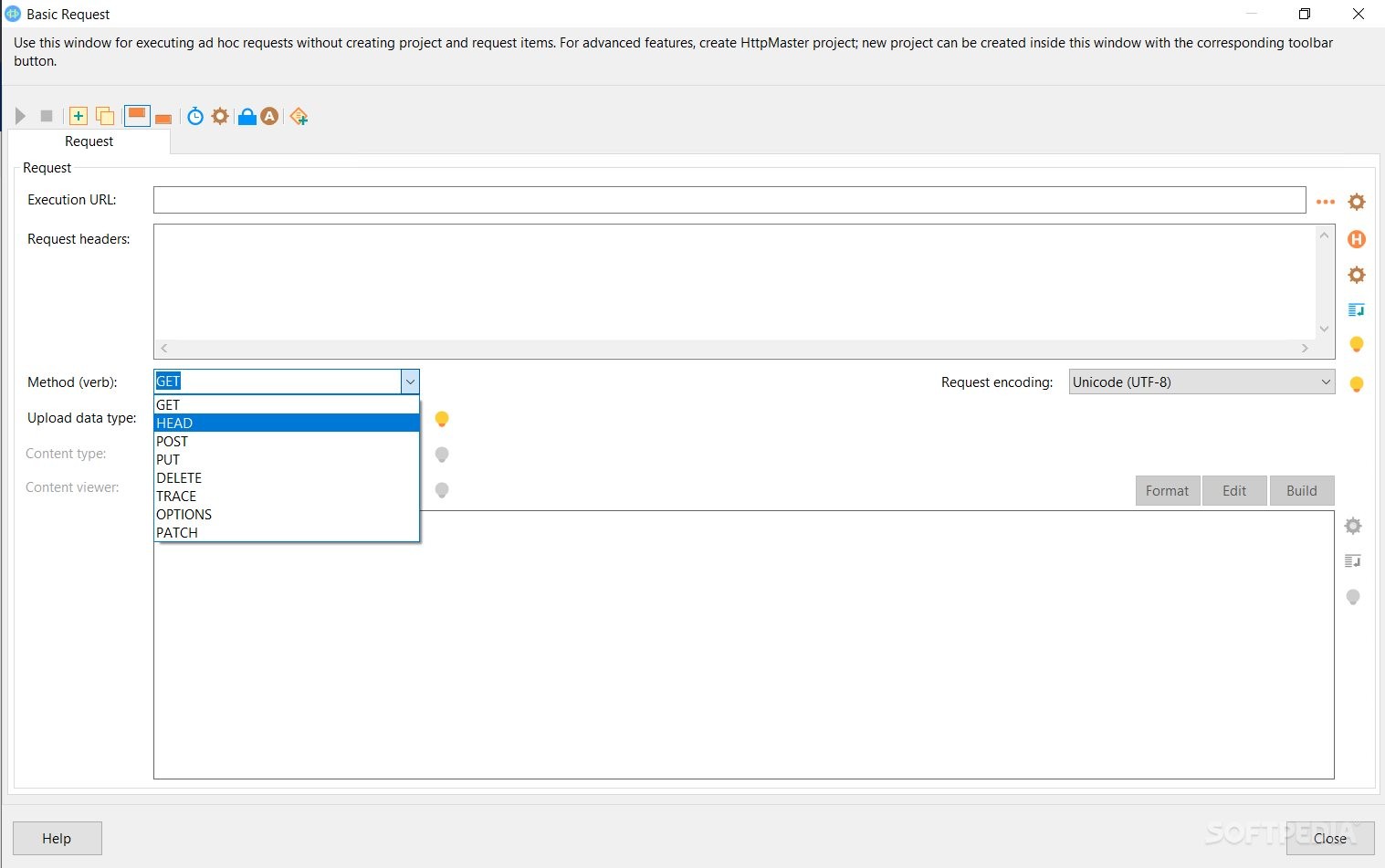This screenshot has width=1385, height=868.
Task: Click the headers horizontal scrollbar left arrow
Action: [x=164, y=349]
